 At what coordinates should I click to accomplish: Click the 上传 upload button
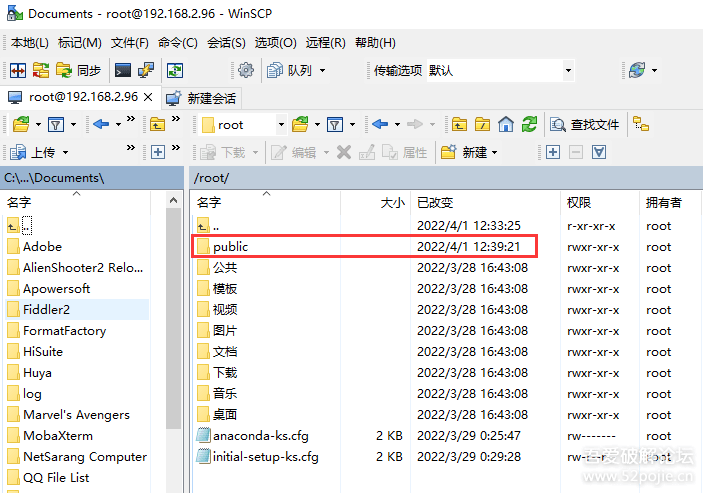coord(33,152)
